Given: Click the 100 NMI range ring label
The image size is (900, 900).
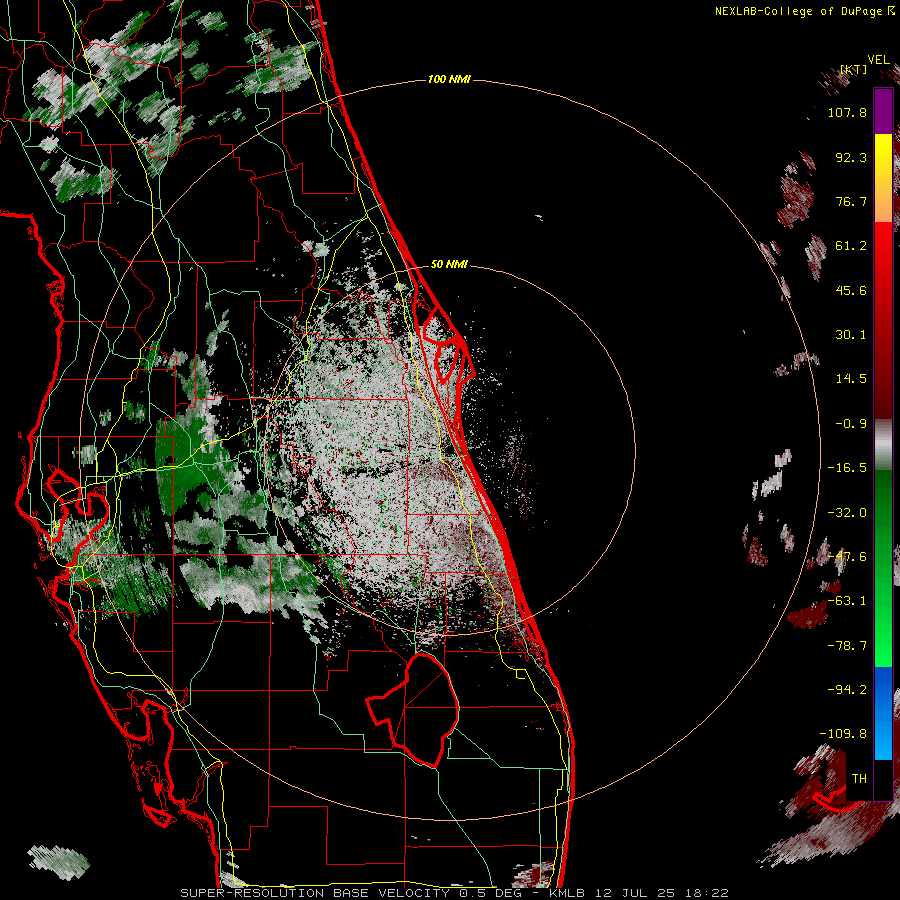Looking at the screenshot, I should pyautogui.click(x=449, y=79).
